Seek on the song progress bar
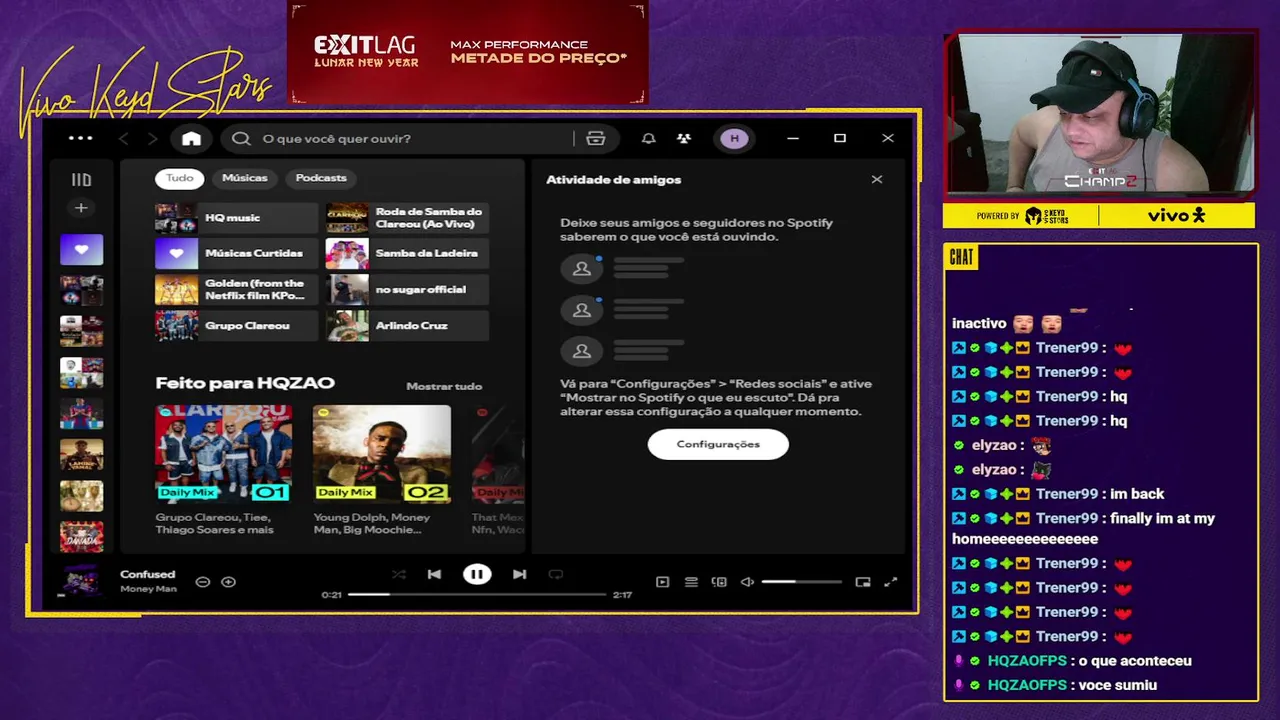This screenshot has height=720, width=1280. (x=477, y=594)
